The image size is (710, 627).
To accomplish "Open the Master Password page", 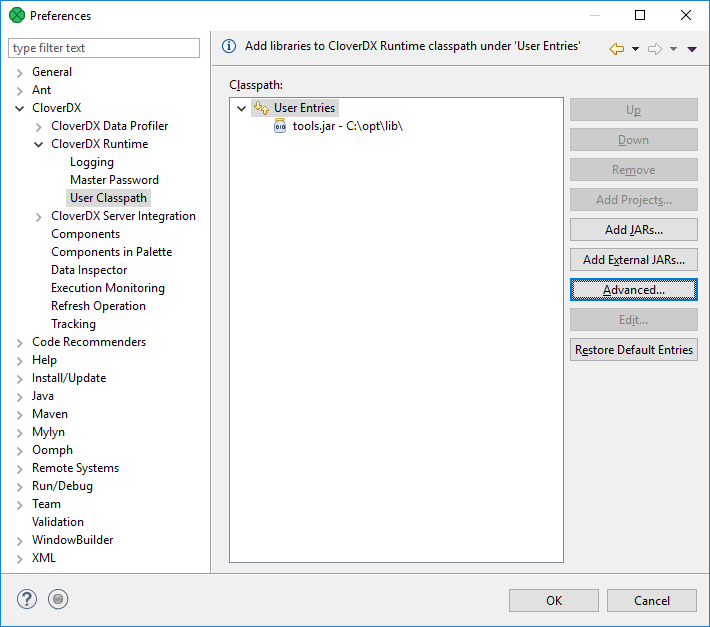I will pyautogui.click(x=114, y=180).
